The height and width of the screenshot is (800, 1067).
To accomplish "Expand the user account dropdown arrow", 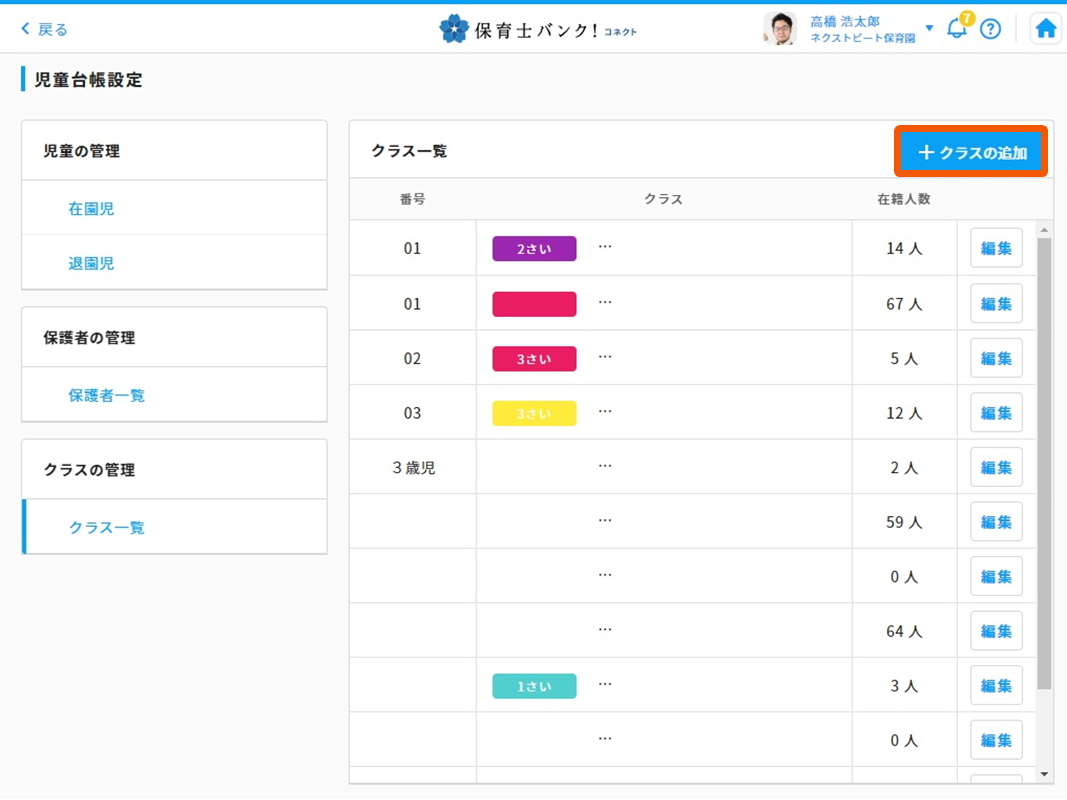I will click(929, 28).
